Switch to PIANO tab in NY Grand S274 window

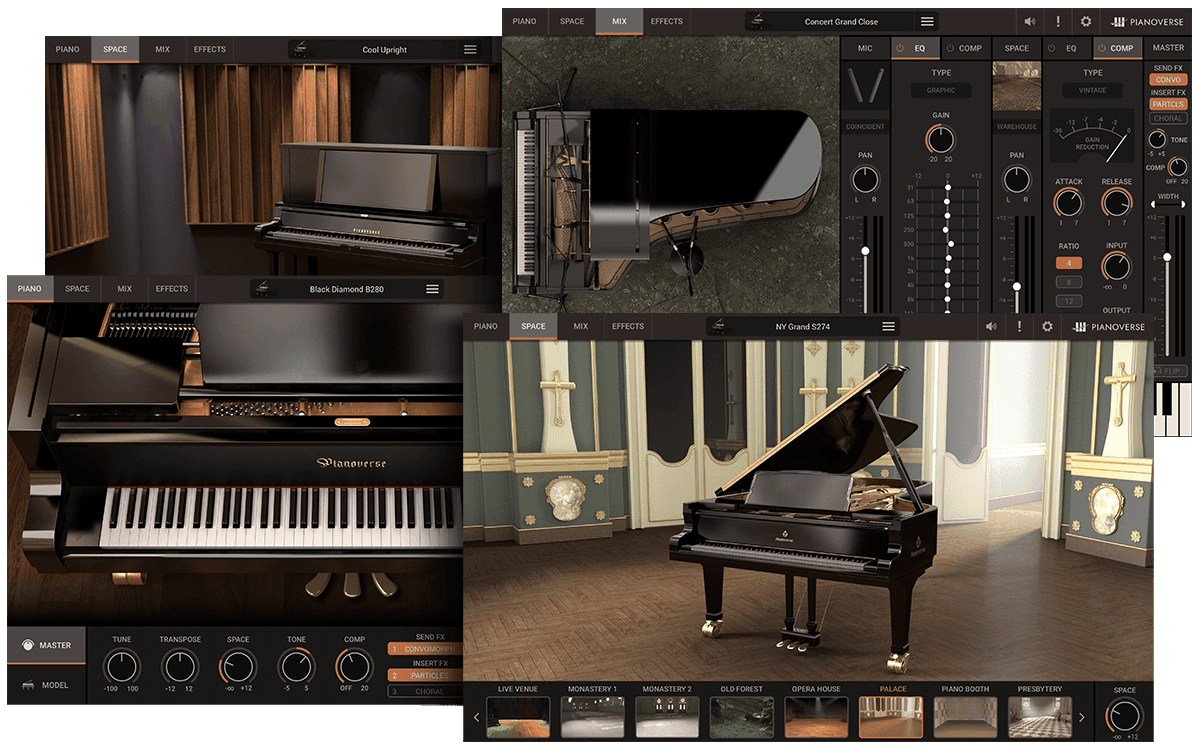coord(485,326)
